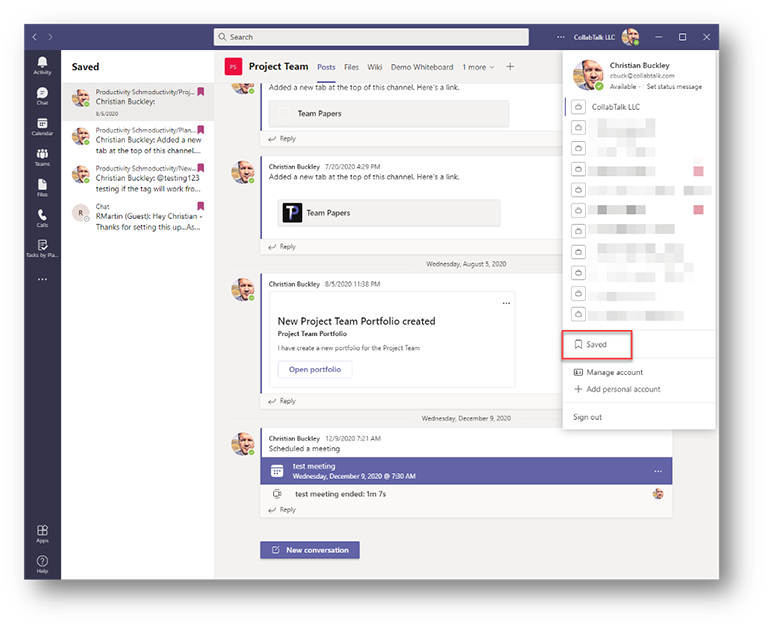Select Saved in profile menu
Viewport: 768px width, 628px height.
(597, 344)
